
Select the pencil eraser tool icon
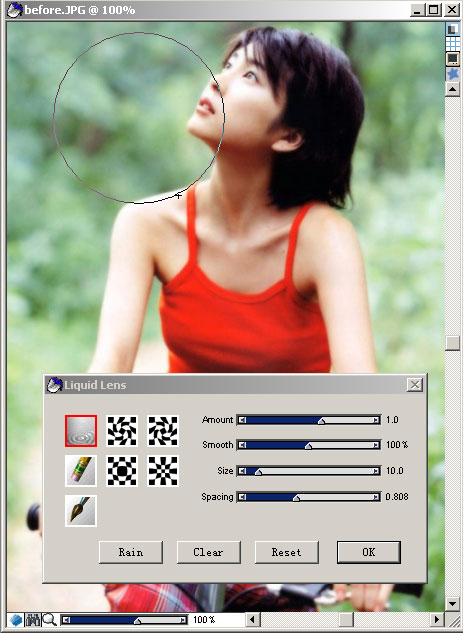tap(81, 471)
